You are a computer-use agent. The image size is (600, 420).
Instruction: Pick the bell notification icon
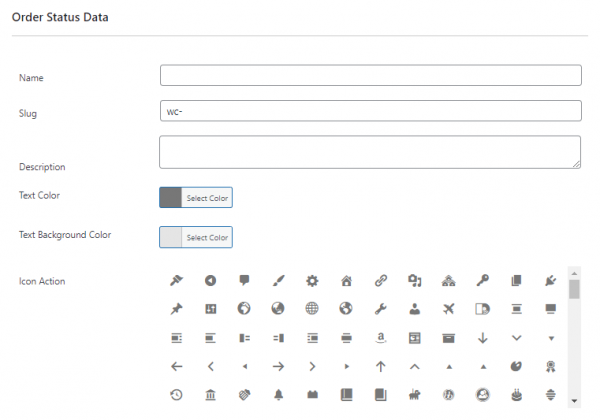[x=278, y=395]
